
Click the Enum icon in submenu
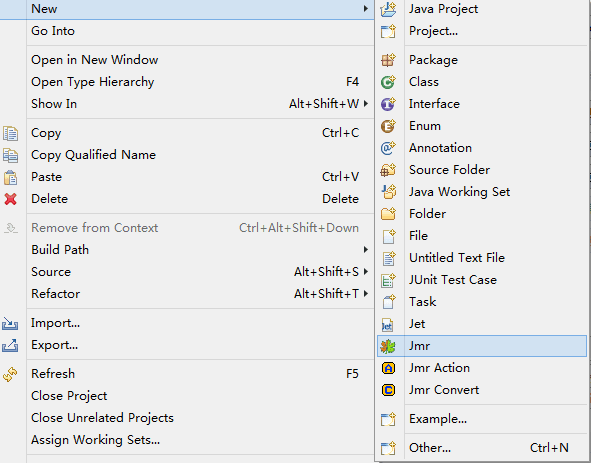[x=388, y=126]
